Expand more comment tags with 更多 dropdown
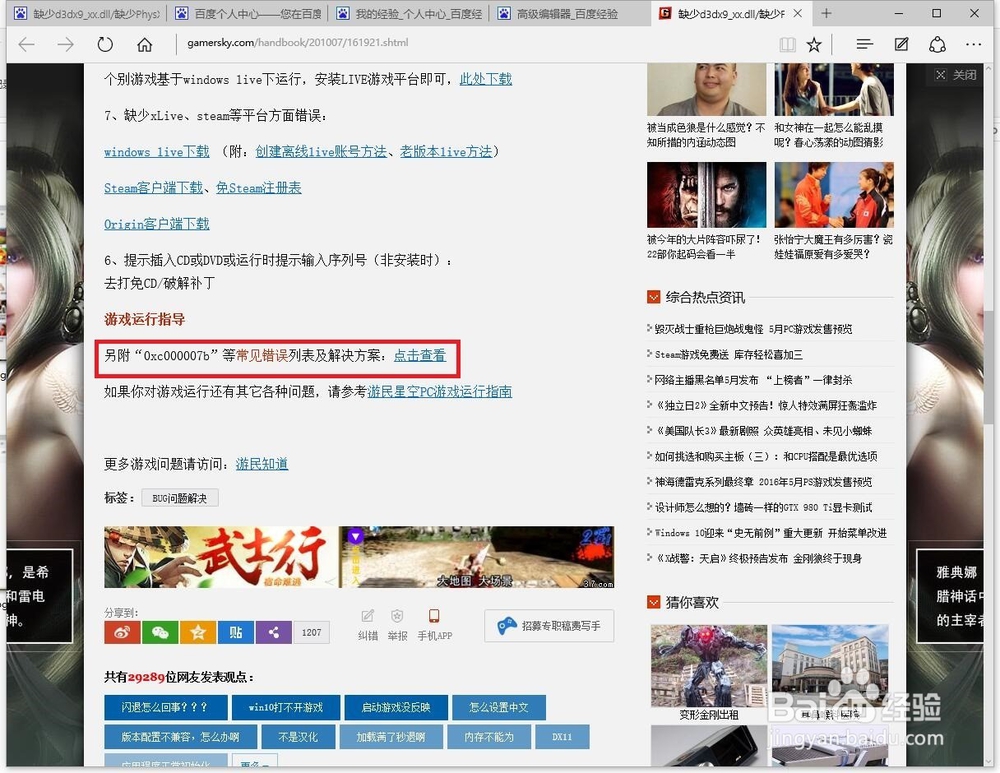Image resolution: width=1000 pixels, height=773 pixels. pos(254,762)
